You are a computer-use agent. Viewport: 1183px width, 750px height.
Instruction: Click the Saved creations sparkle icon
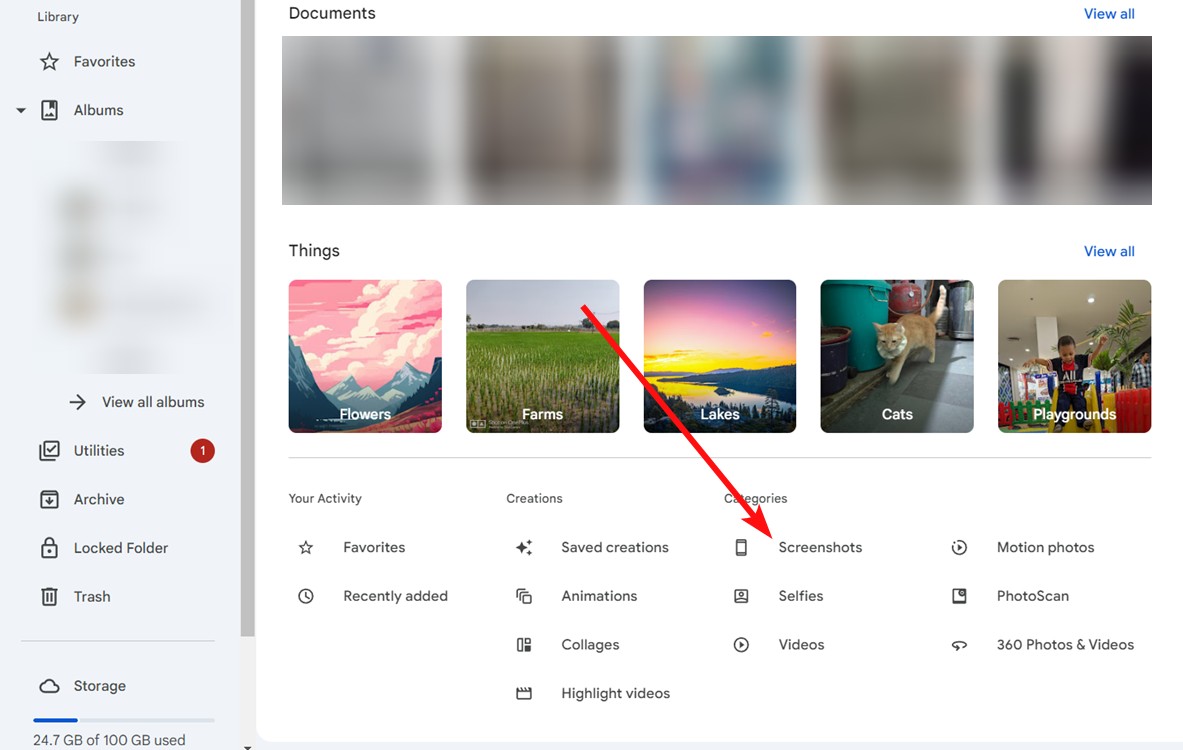[x=523, y=547]
